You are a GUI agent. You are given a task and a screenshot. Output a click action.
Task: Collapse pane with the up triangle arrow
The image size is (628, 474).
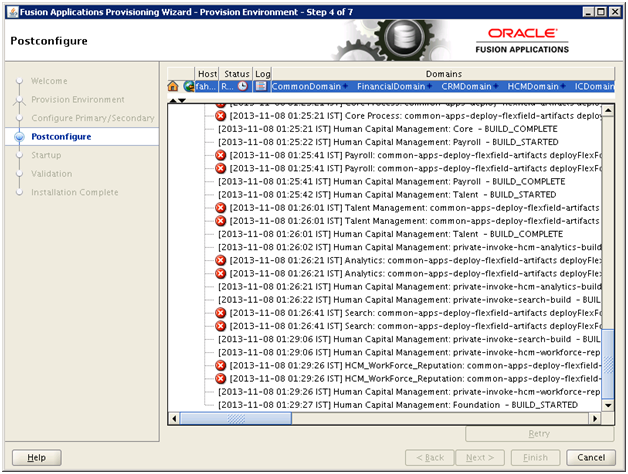point(173,100)
